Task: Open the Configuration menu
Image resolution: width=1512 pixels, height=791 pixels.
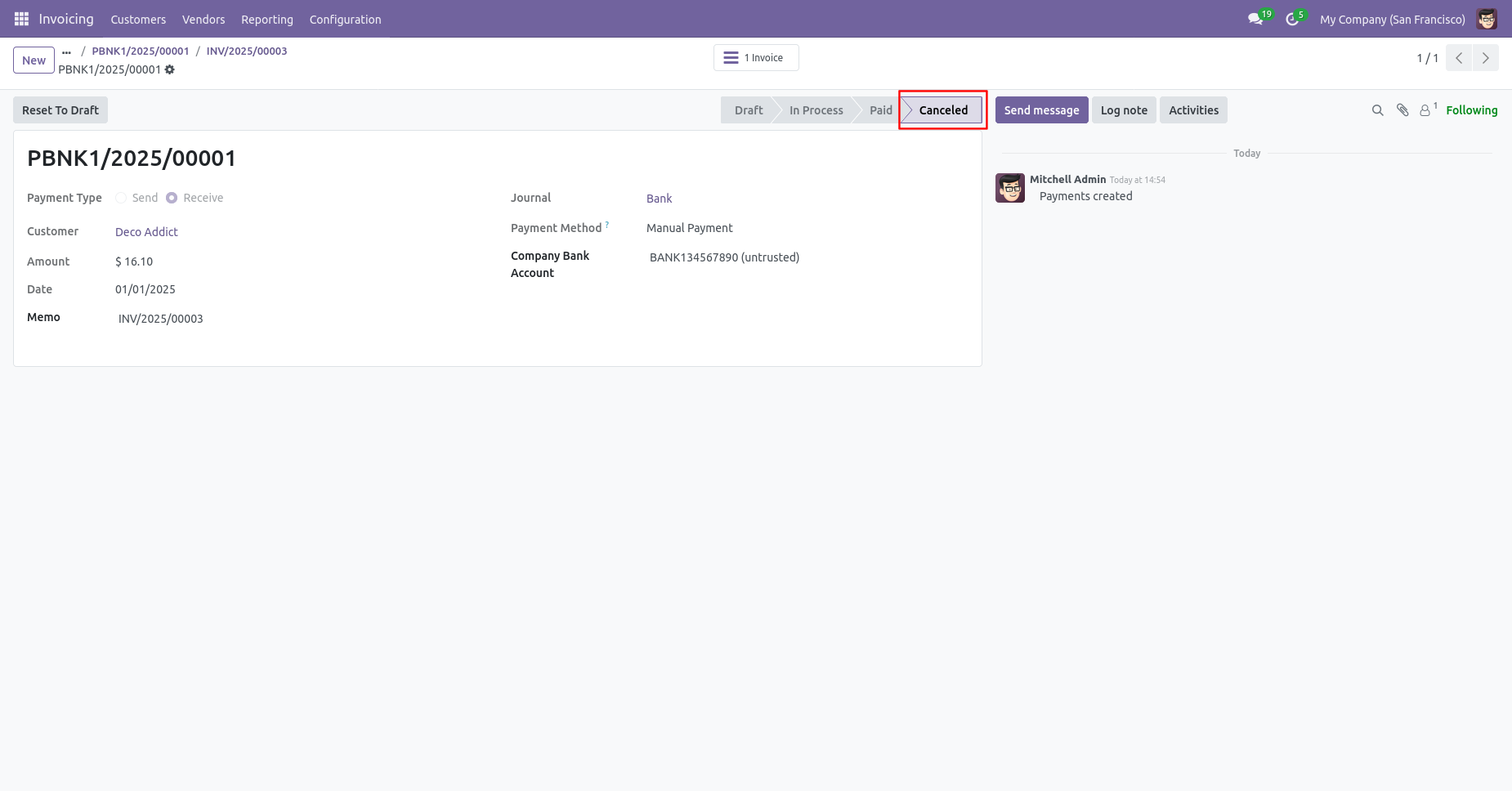Action: point(345,20)
